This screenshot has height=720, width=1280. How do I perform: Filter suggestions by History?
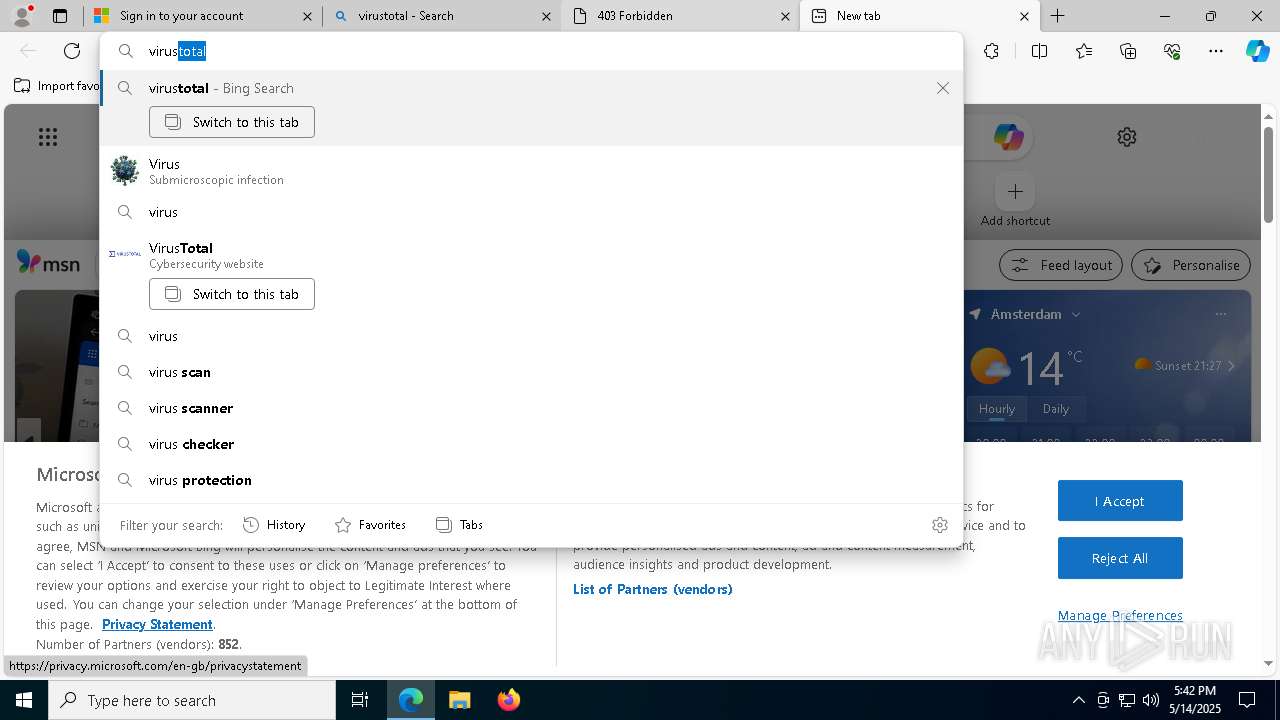coord(274,525)
